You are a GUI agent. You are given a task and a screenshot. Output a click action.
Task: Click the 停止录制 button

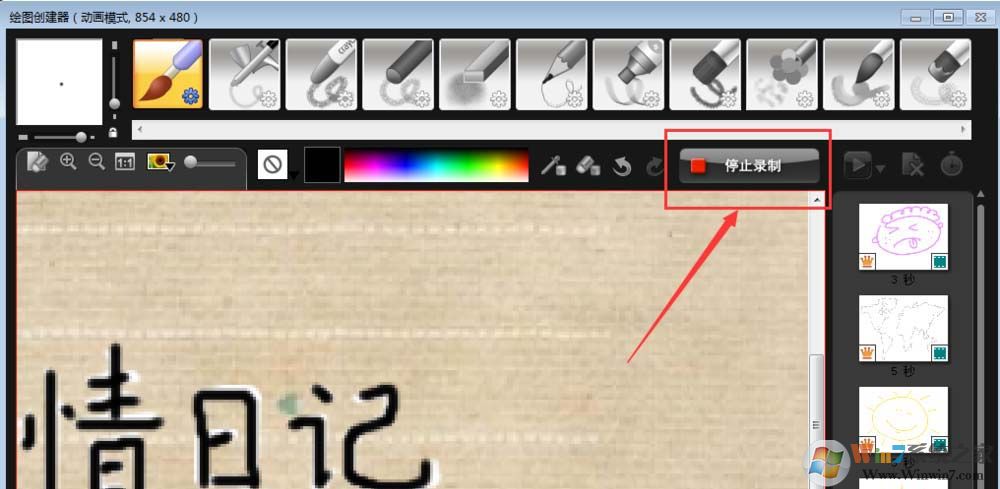749,166
